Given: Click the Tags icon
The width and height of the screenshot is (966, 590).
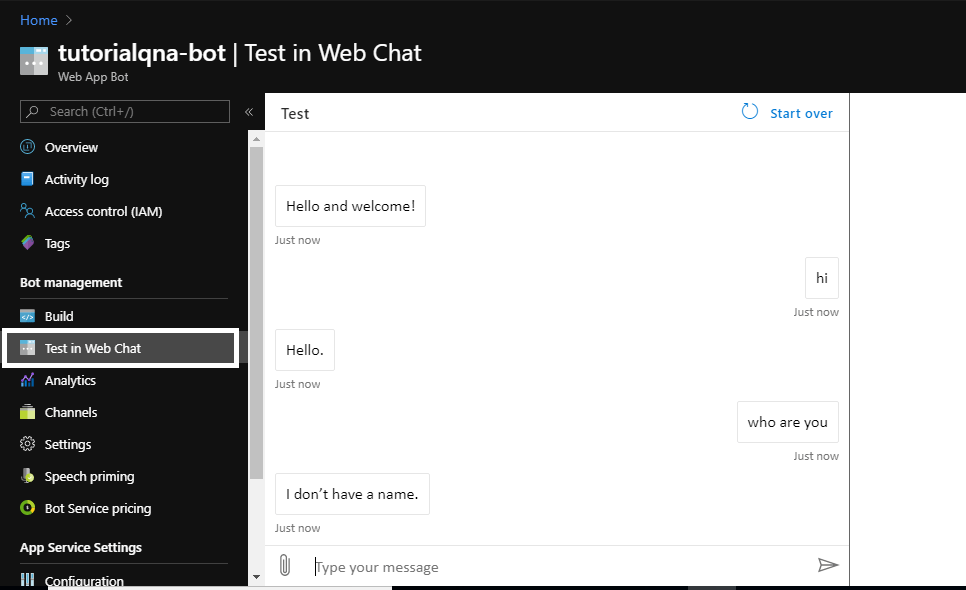Looking at the screenshot, I should (27, 243).
